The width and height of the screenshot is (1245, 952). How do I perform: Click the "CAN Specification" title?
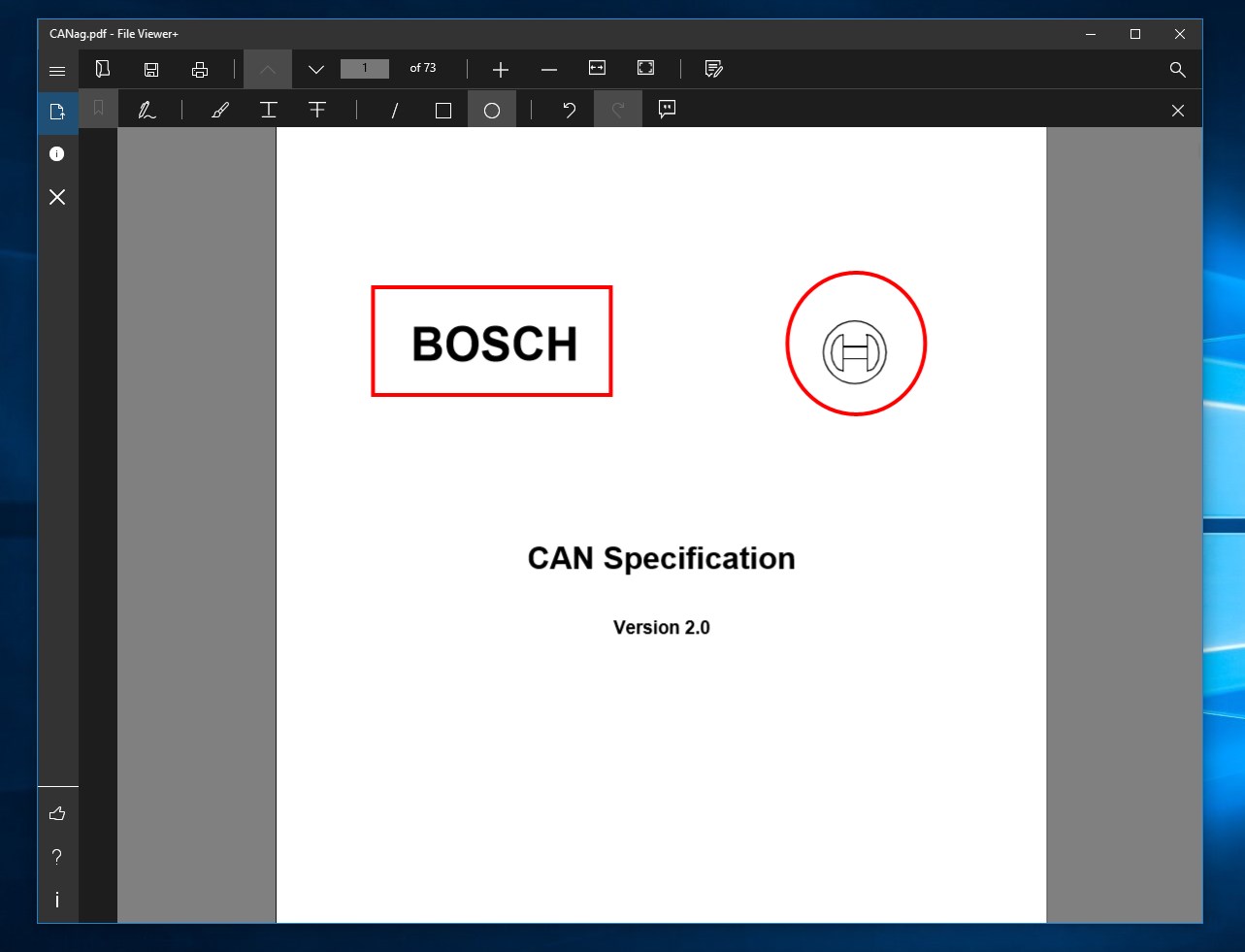point(662,558)
